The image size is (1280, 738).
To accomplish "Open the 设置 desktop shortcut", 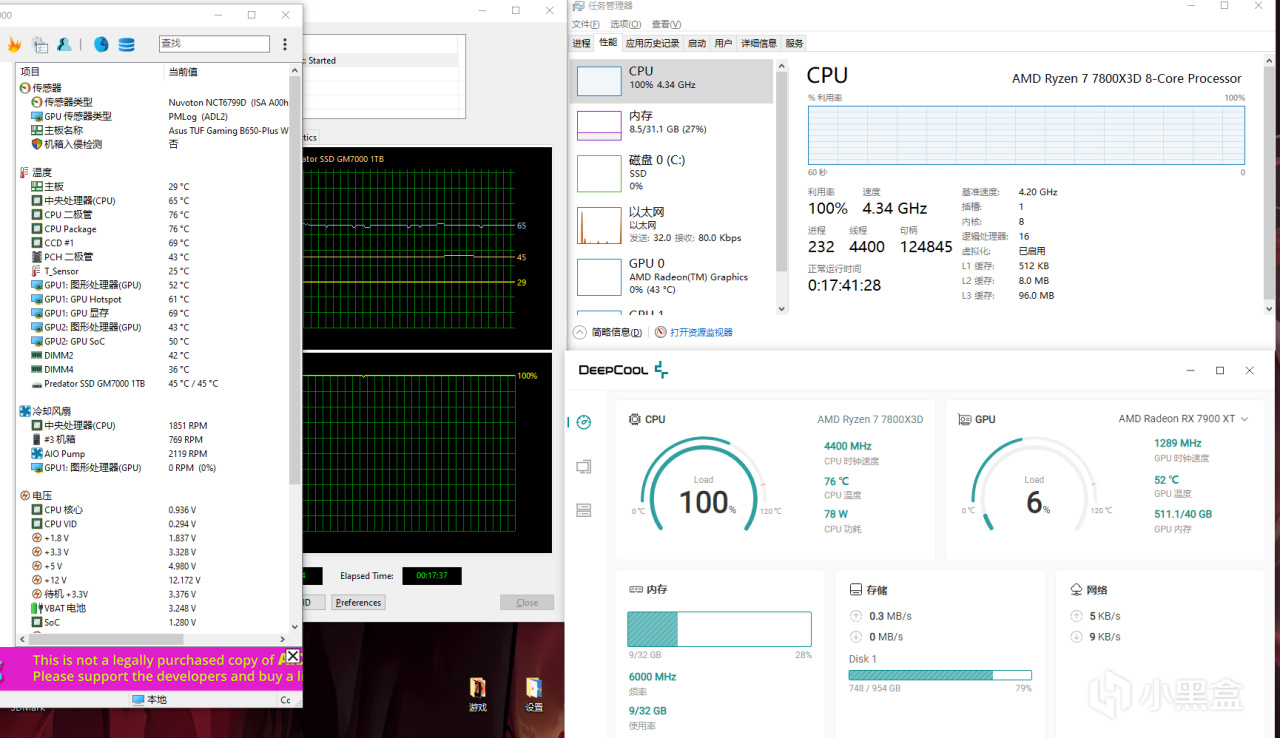I will tap(534, 693).
